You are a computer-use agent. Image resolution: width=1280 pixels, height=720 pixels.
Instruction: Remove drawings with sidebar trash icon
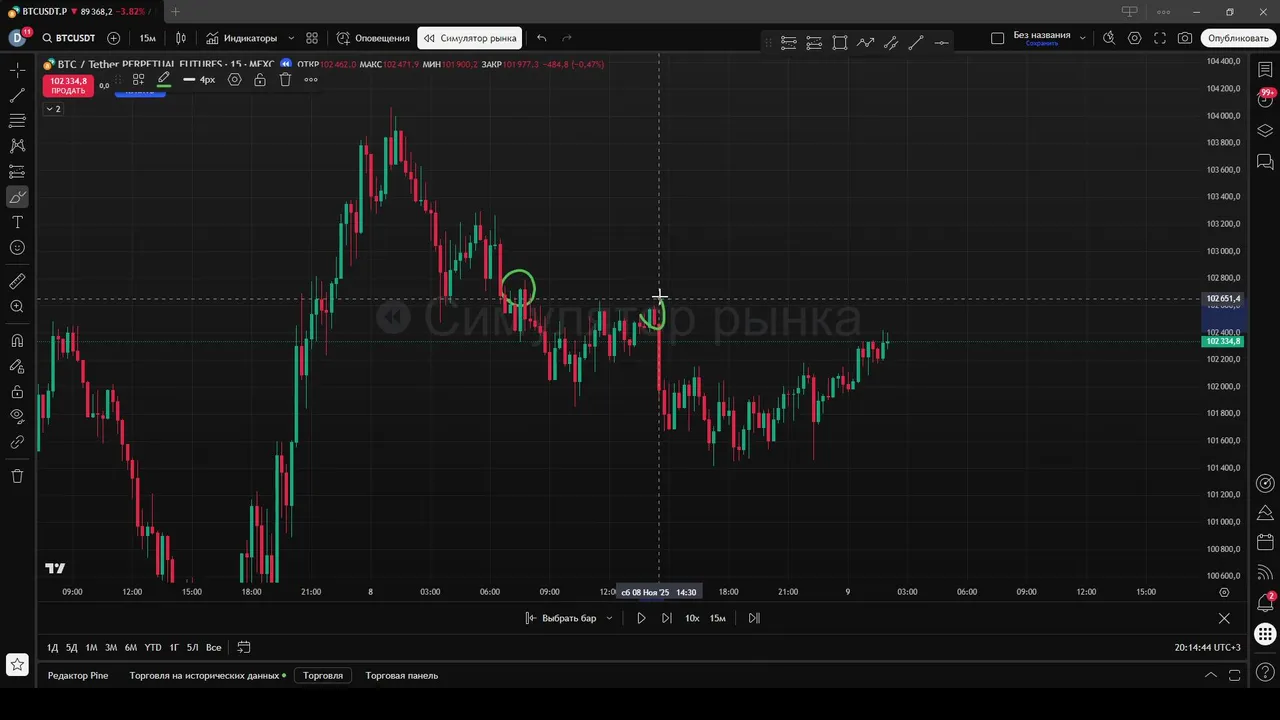17,476
